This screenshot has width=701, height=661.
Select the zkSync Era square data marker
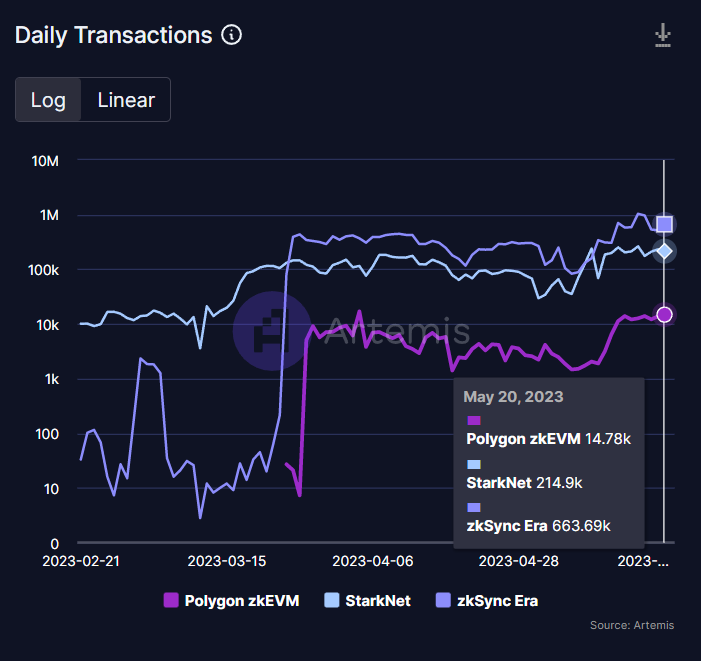pyautogui.click(x=664, y=224)
